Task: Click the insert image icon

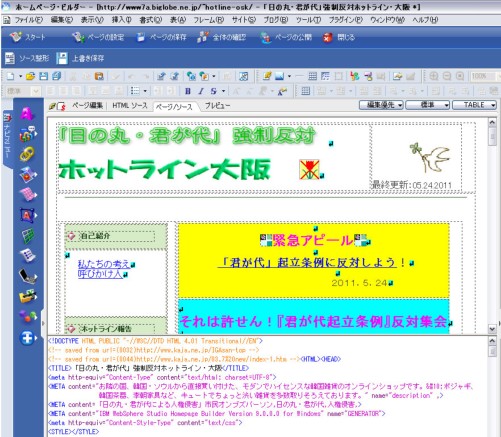Action: coord(279,76)
